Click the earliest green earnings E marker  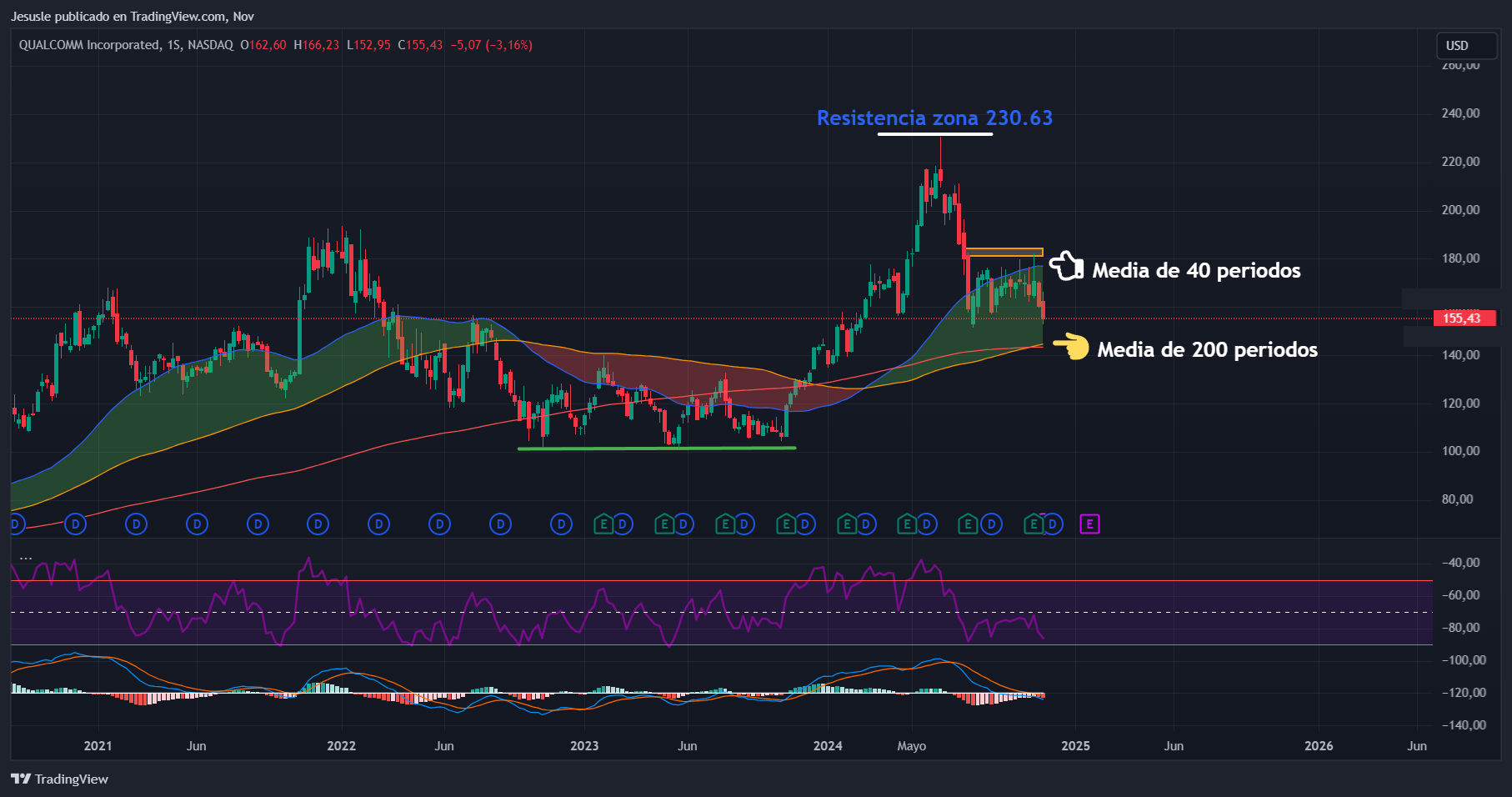click(603, 524)
